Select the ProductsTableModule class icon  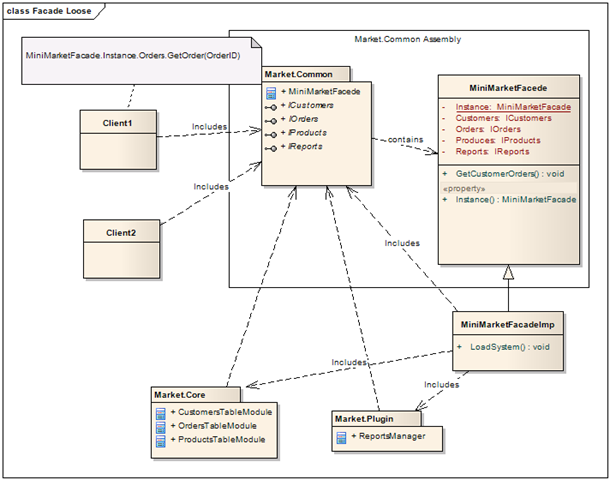pos(161,441)
